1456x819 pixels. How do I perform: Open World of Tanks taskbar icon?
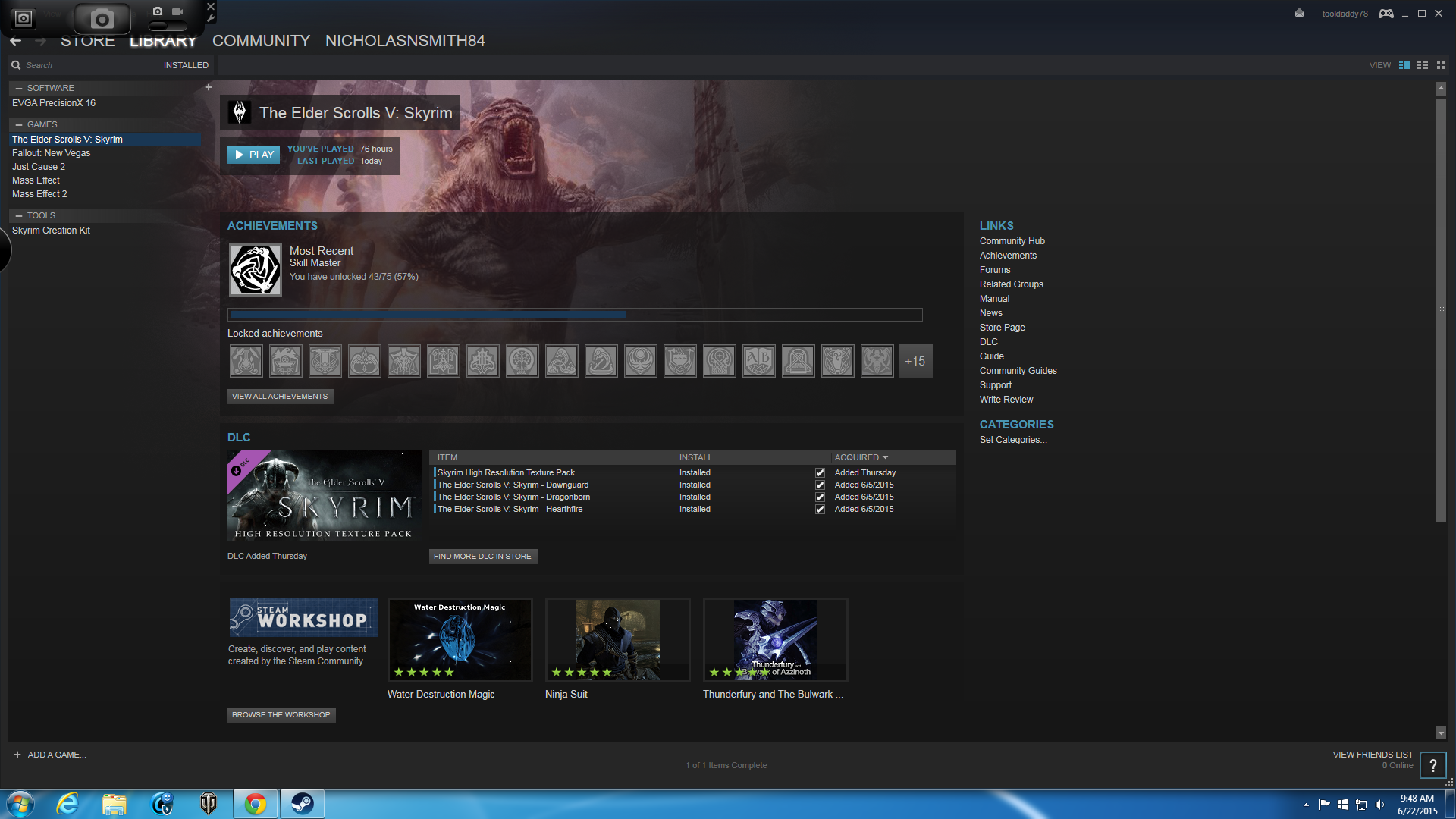point(209,804)
